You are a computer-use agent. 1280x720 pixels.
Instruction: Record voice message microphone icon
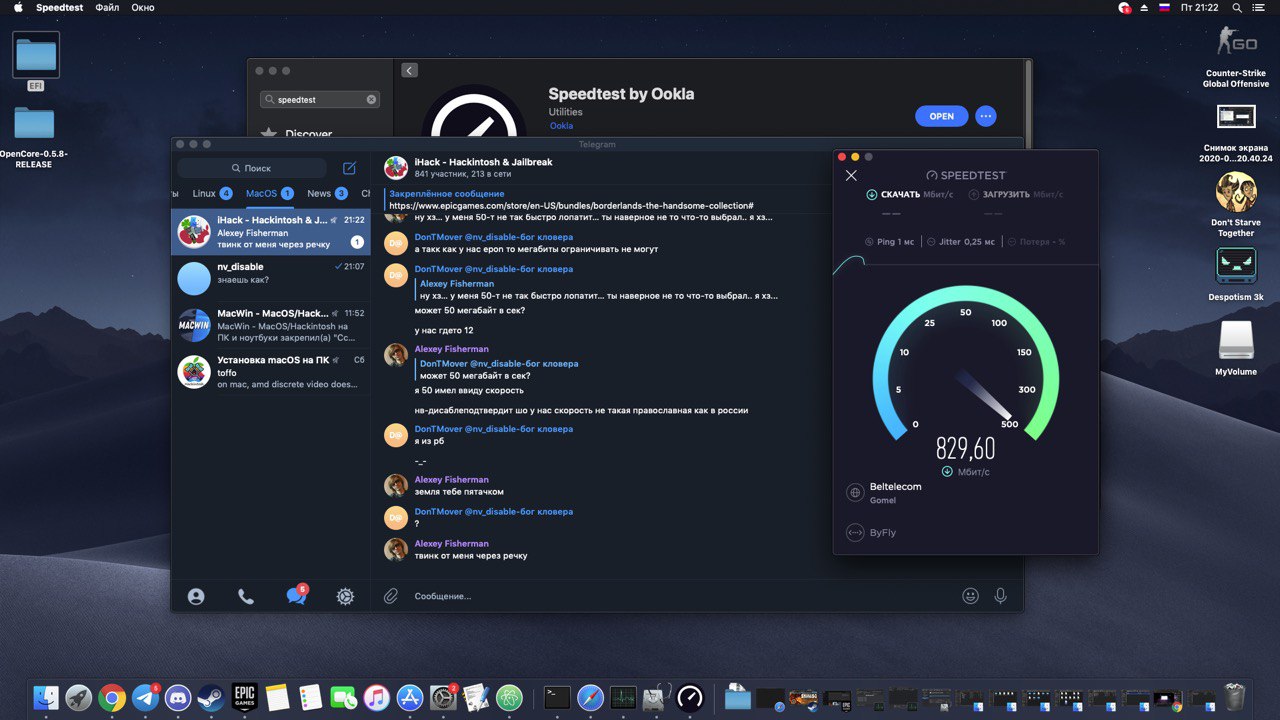click(x=1000, y=596)
